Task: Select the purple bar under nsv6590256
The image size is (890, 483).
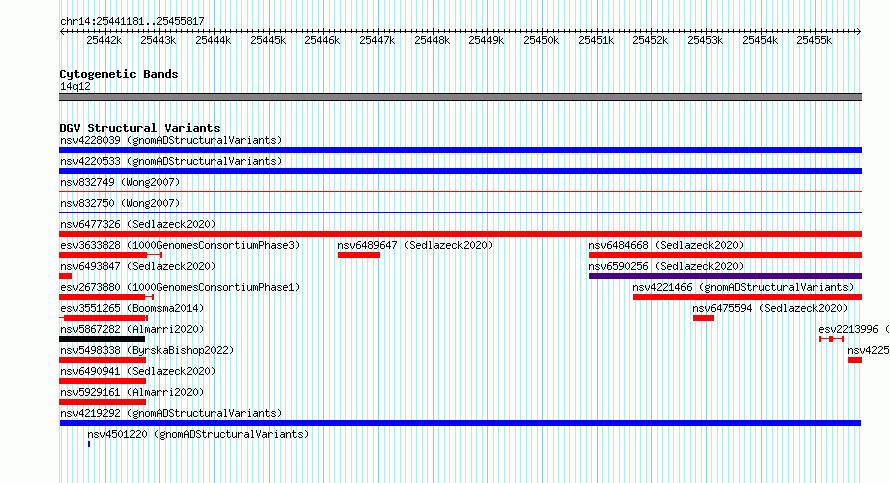Action: (x=725, y=276)
